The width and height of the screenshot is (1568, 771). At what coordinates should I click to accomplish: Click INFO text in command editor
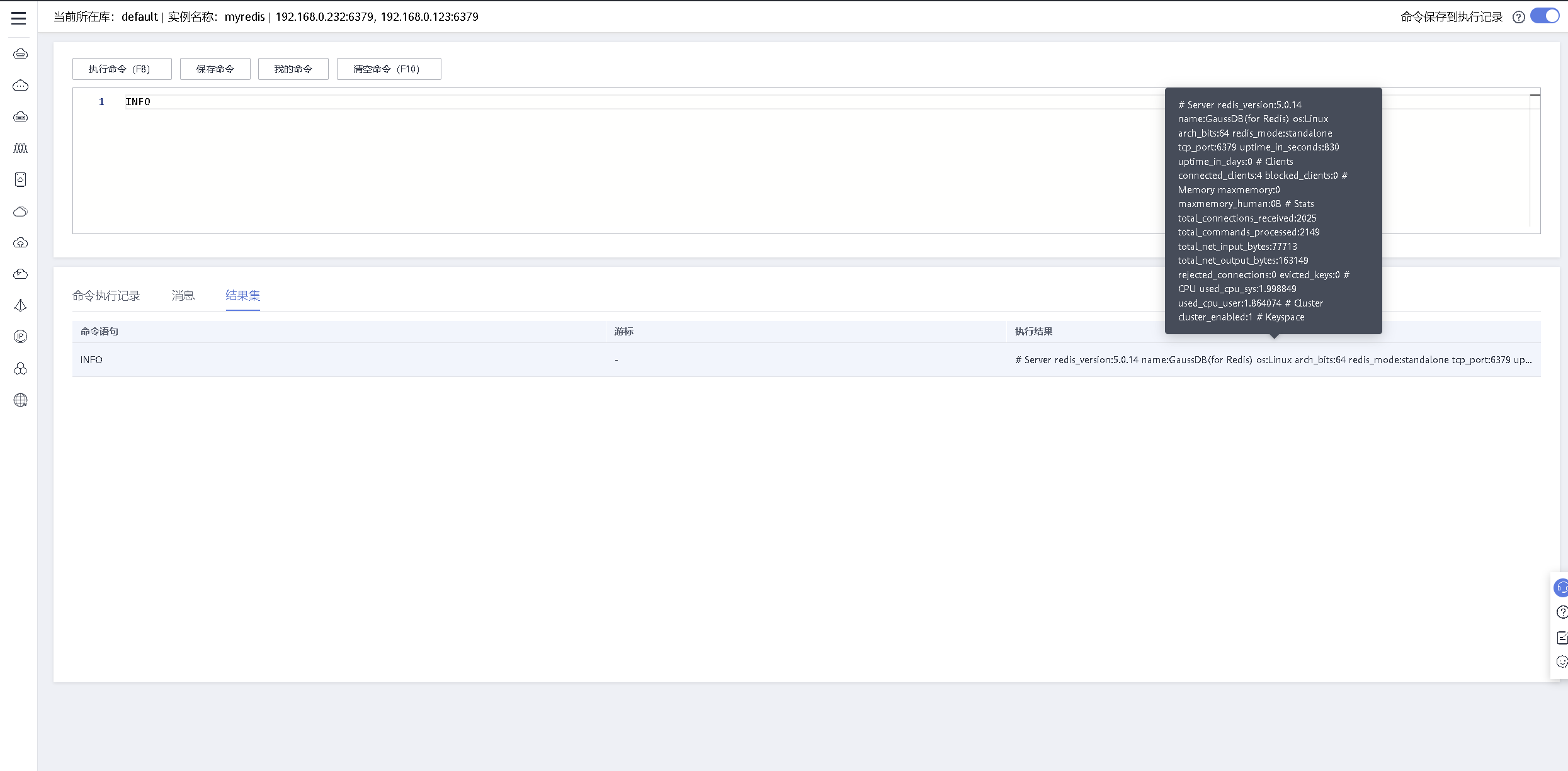pos(138,102)
